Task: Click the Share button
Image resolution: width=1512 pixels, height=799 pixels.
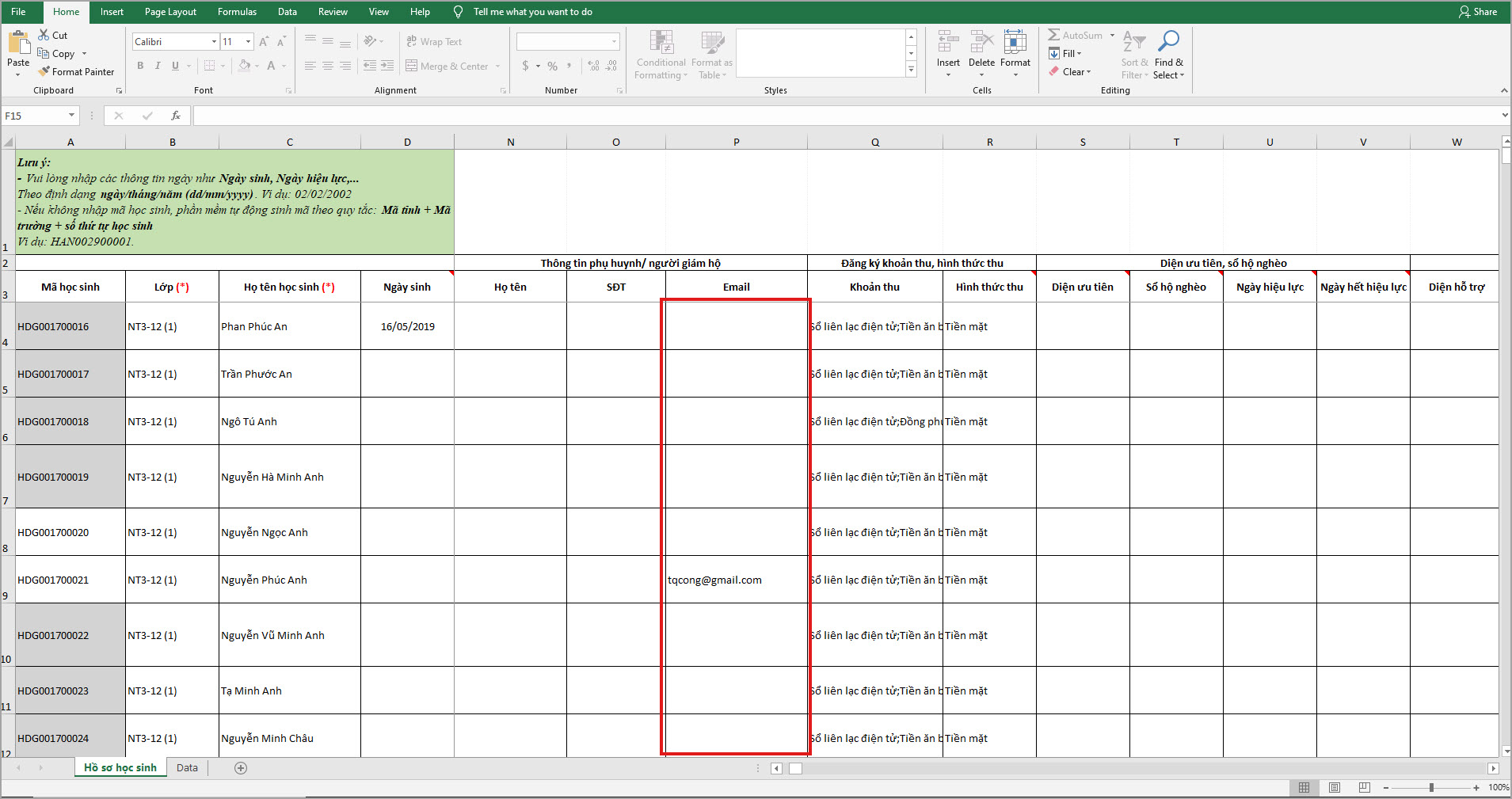Action: [1478, 12]
